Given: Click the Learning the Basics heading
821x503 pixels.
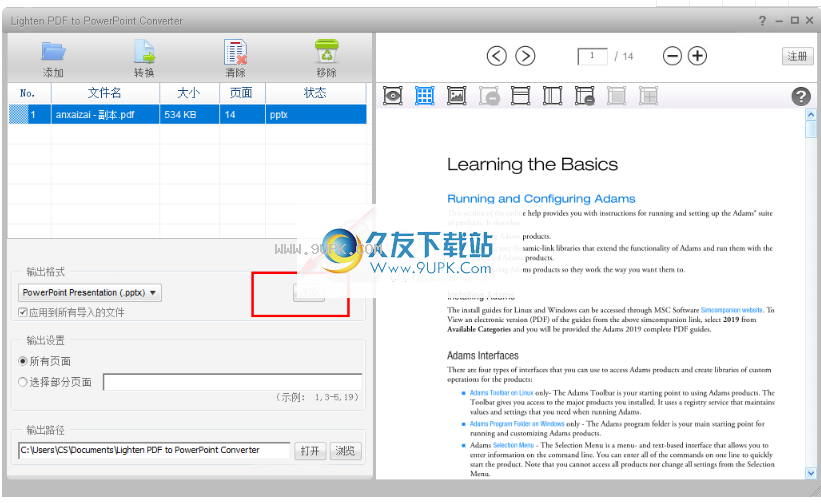Looking at the screenshot, I should pos(532,164).
